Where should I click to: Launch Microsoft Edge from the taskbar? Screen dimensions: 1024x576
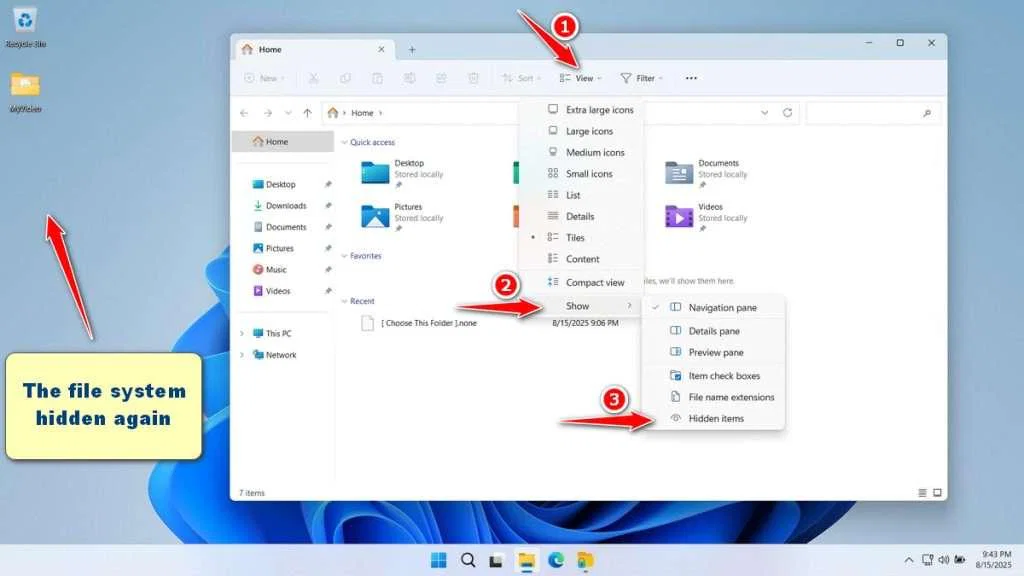pyautogui.click(x=557, y=561)
